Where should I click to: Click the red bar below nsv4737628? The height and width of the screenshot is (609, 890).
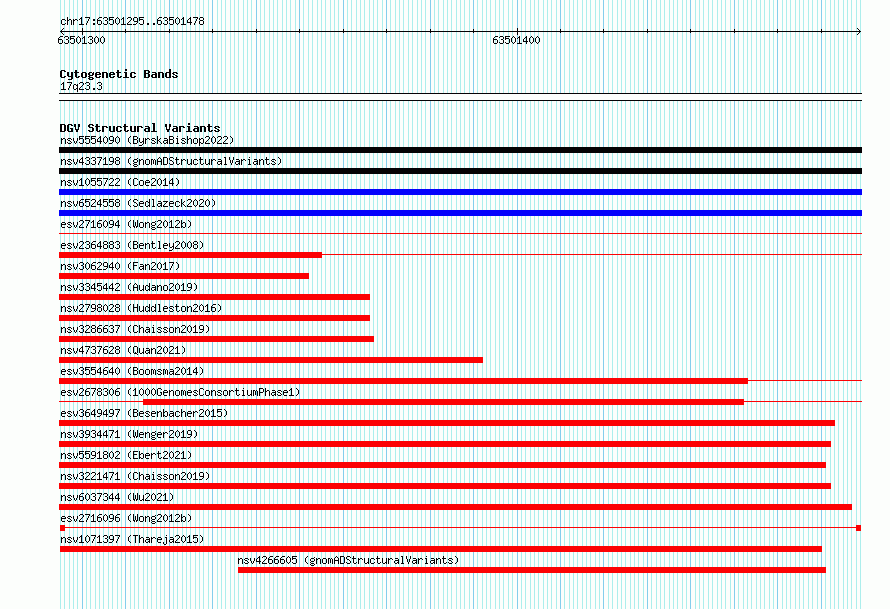(x=271, y=360)
